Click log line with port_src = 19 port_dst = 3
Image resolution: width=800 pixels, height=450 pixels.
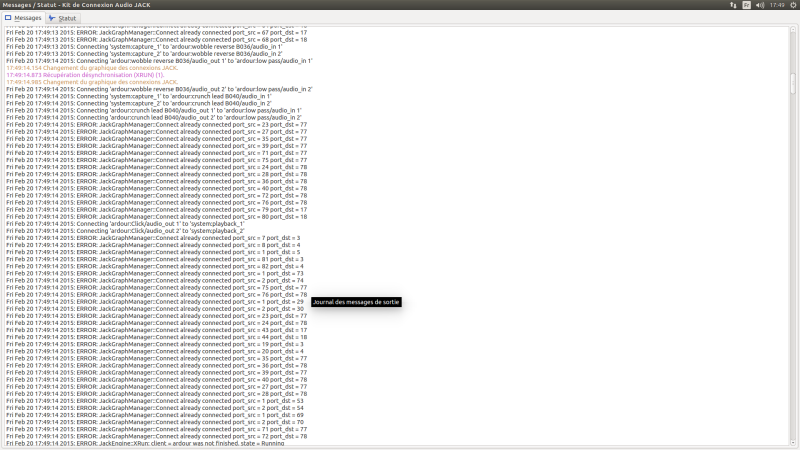tap(155, 344)
